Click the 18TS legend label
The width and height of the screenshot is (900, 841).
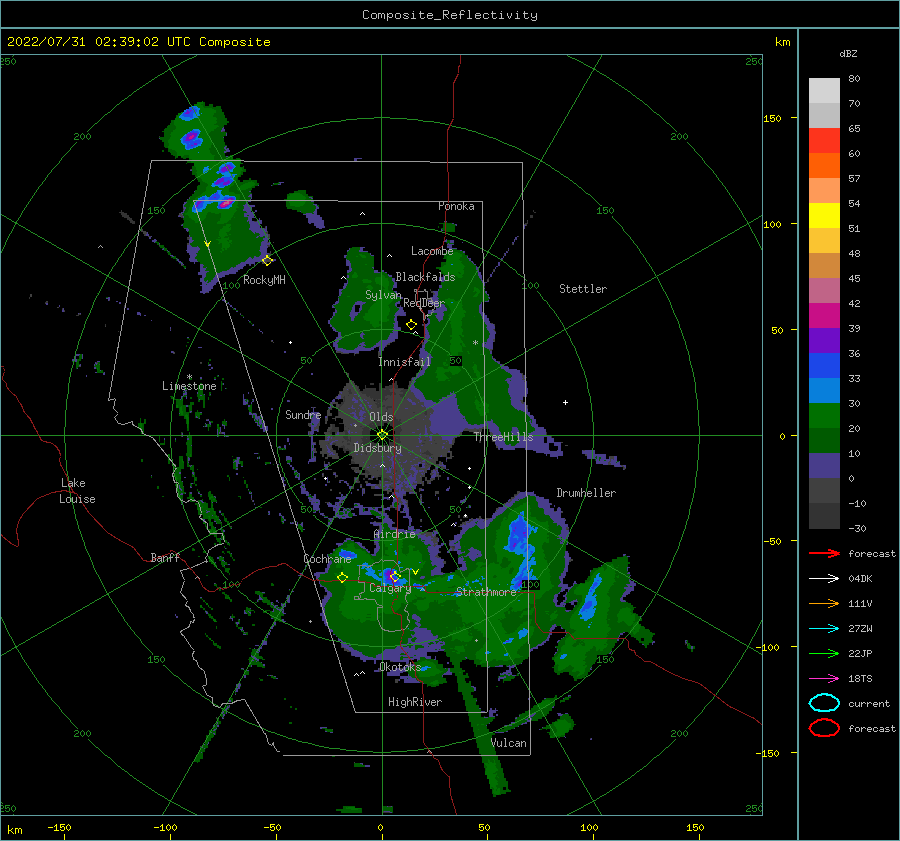[860, 679]
